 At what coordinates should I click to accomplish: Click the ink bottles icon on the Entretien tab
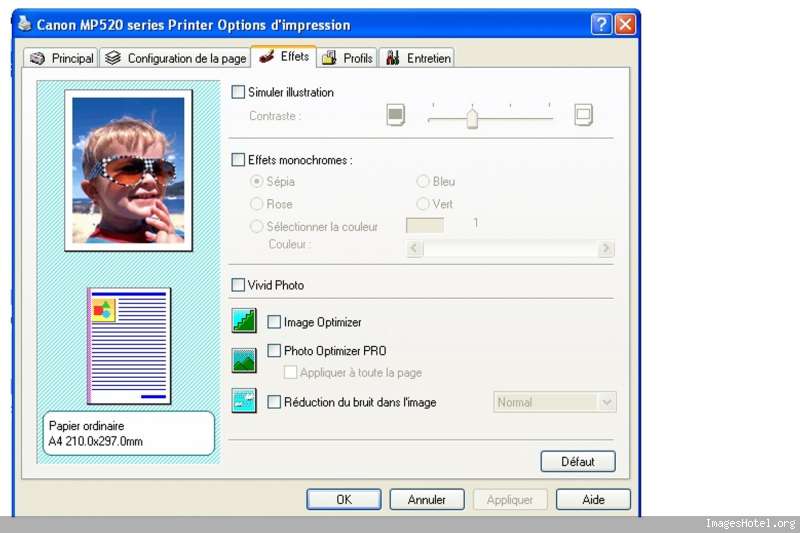pos(392,58)
